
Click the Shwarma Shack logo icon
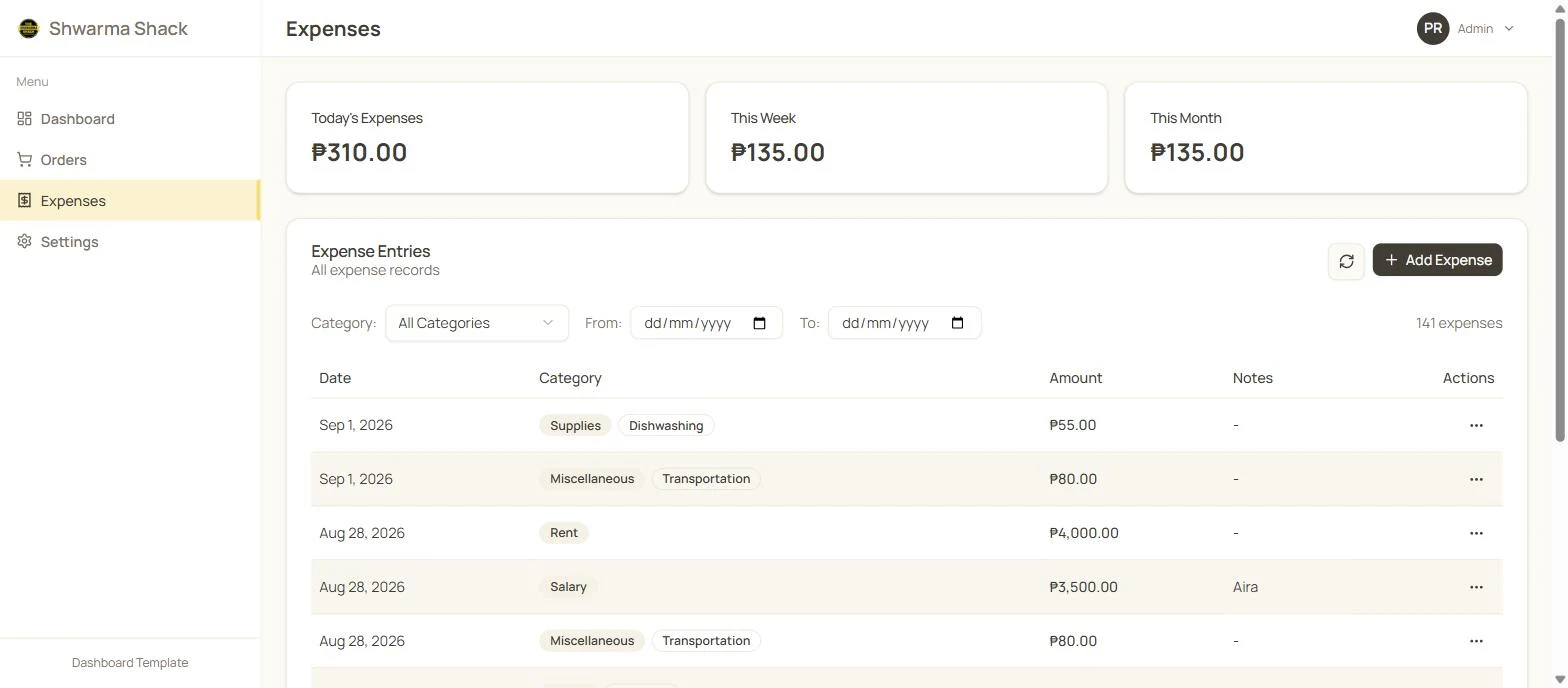tap(28, 28)
